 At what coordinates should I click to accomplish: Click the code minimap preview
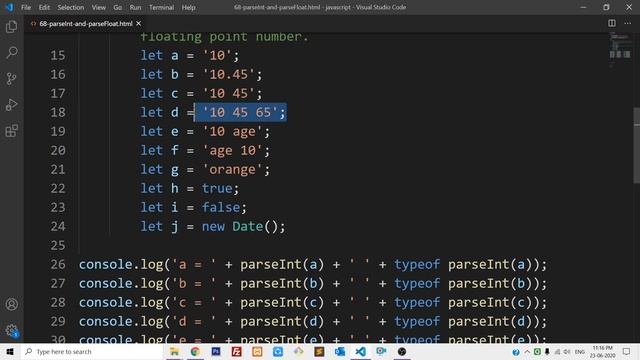620,50
